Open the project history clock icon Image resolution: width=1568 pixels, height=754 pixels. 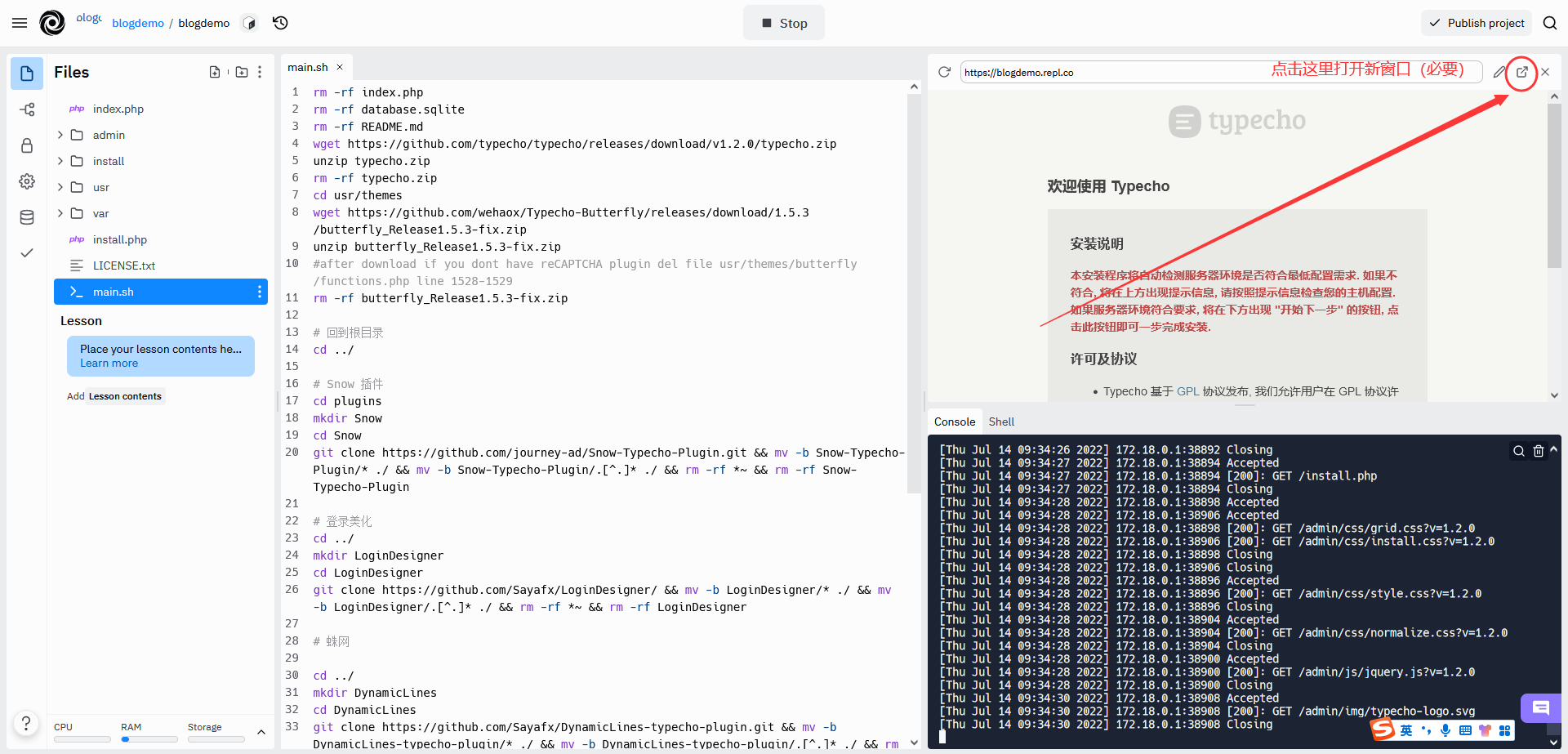click(x=281, y=23)
